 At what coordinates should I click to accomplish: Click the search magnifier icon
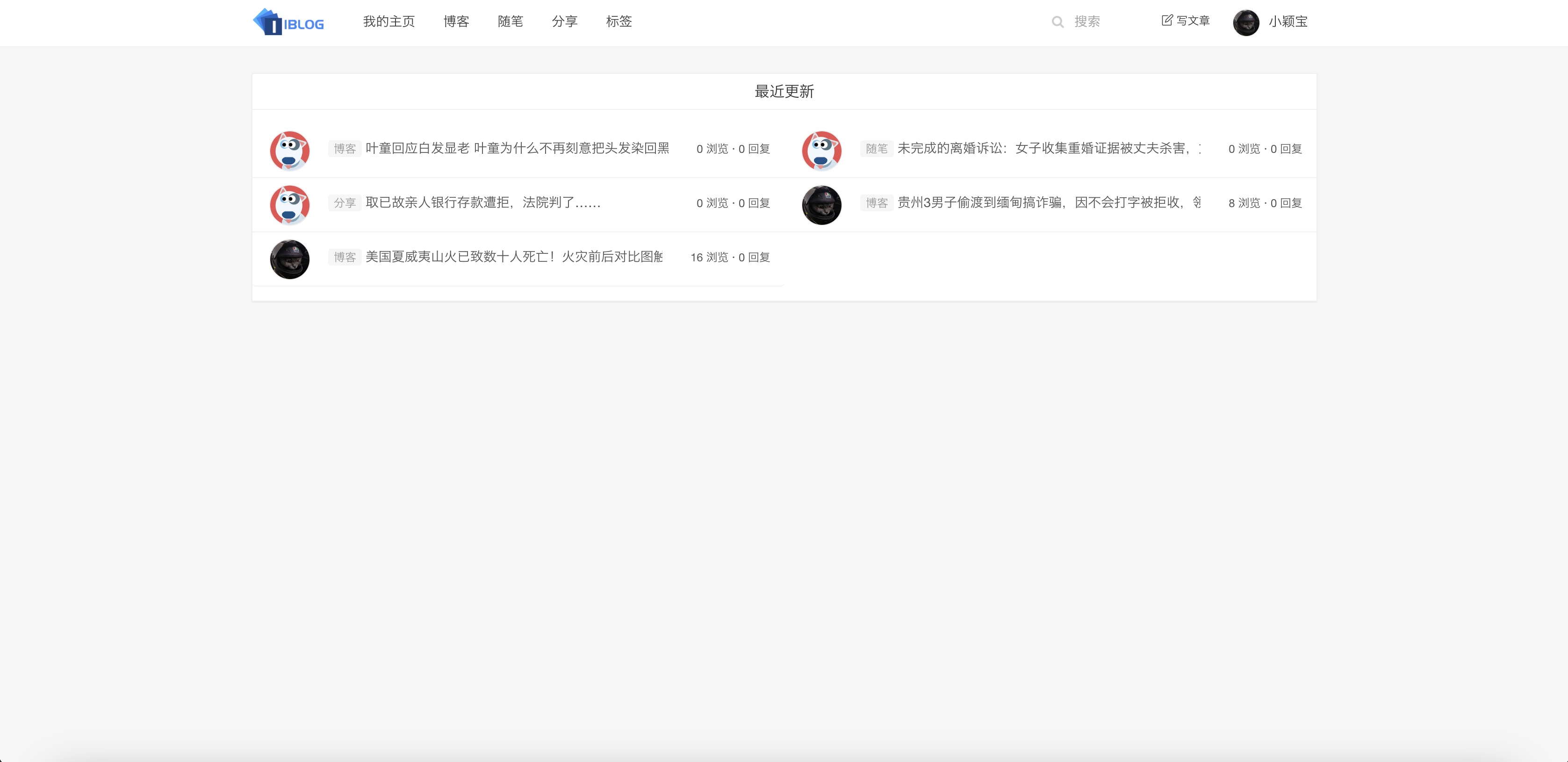tap(1057, 22)
